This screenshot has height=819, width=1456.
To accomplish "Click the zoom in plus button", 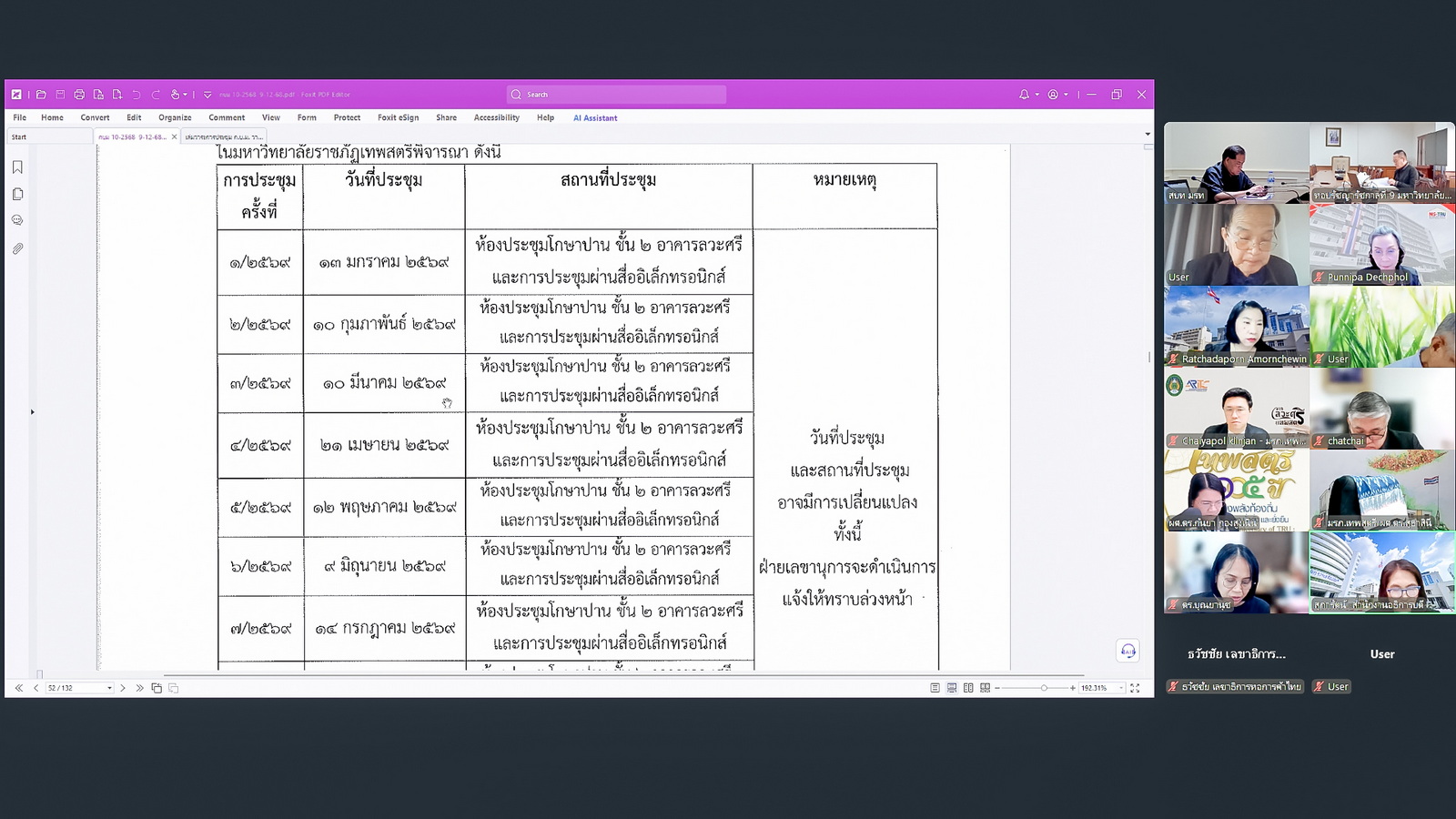I will (1073, 688).
